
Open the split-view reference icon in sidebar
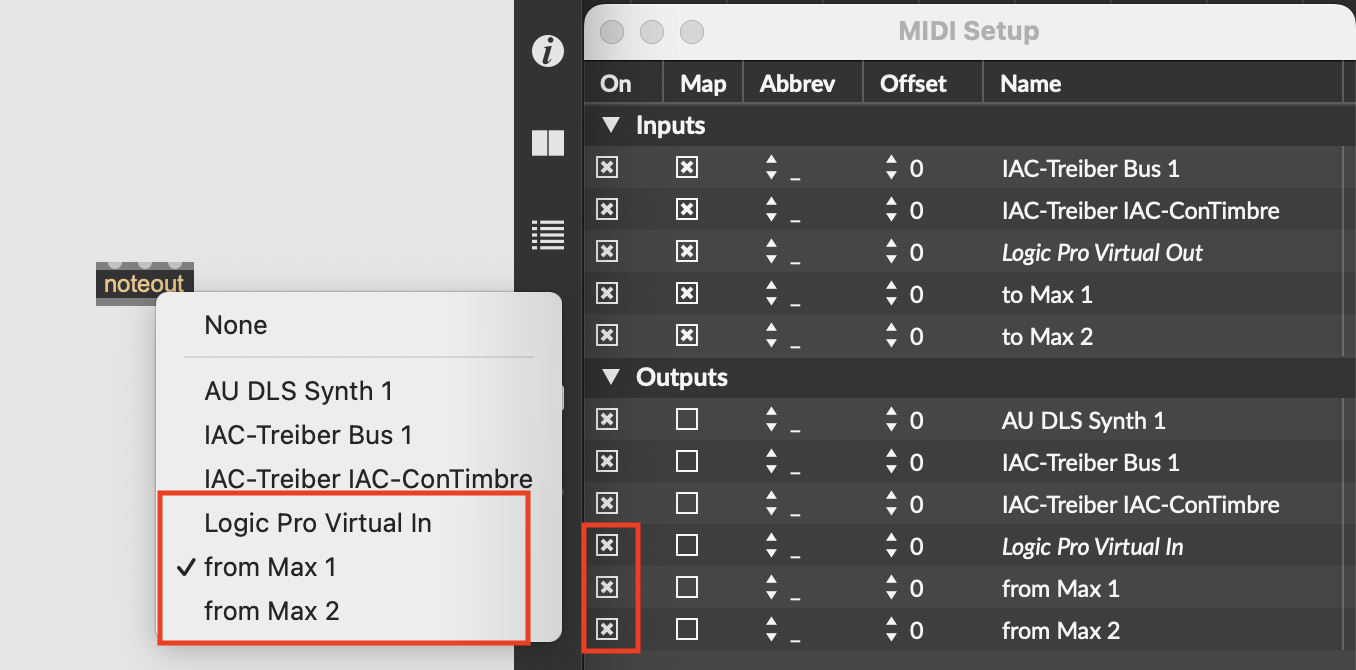[548, 143]
